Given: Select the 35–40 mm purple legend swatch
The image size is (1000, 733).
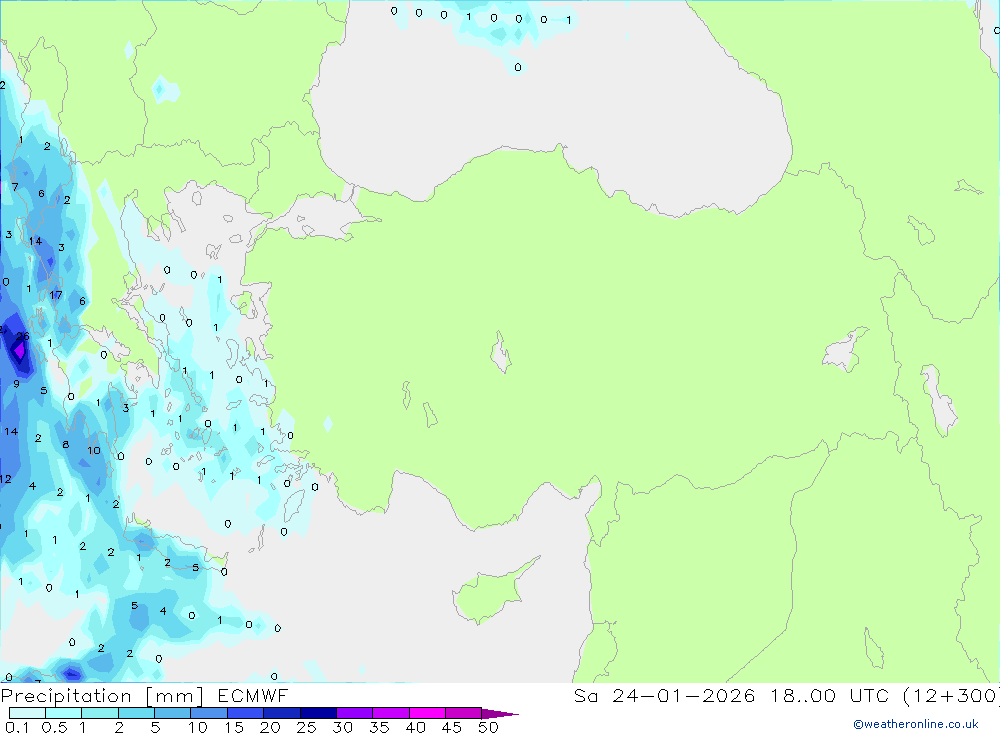Looking at the screenshot, I should pyautogui.click(x=391, y=713).
